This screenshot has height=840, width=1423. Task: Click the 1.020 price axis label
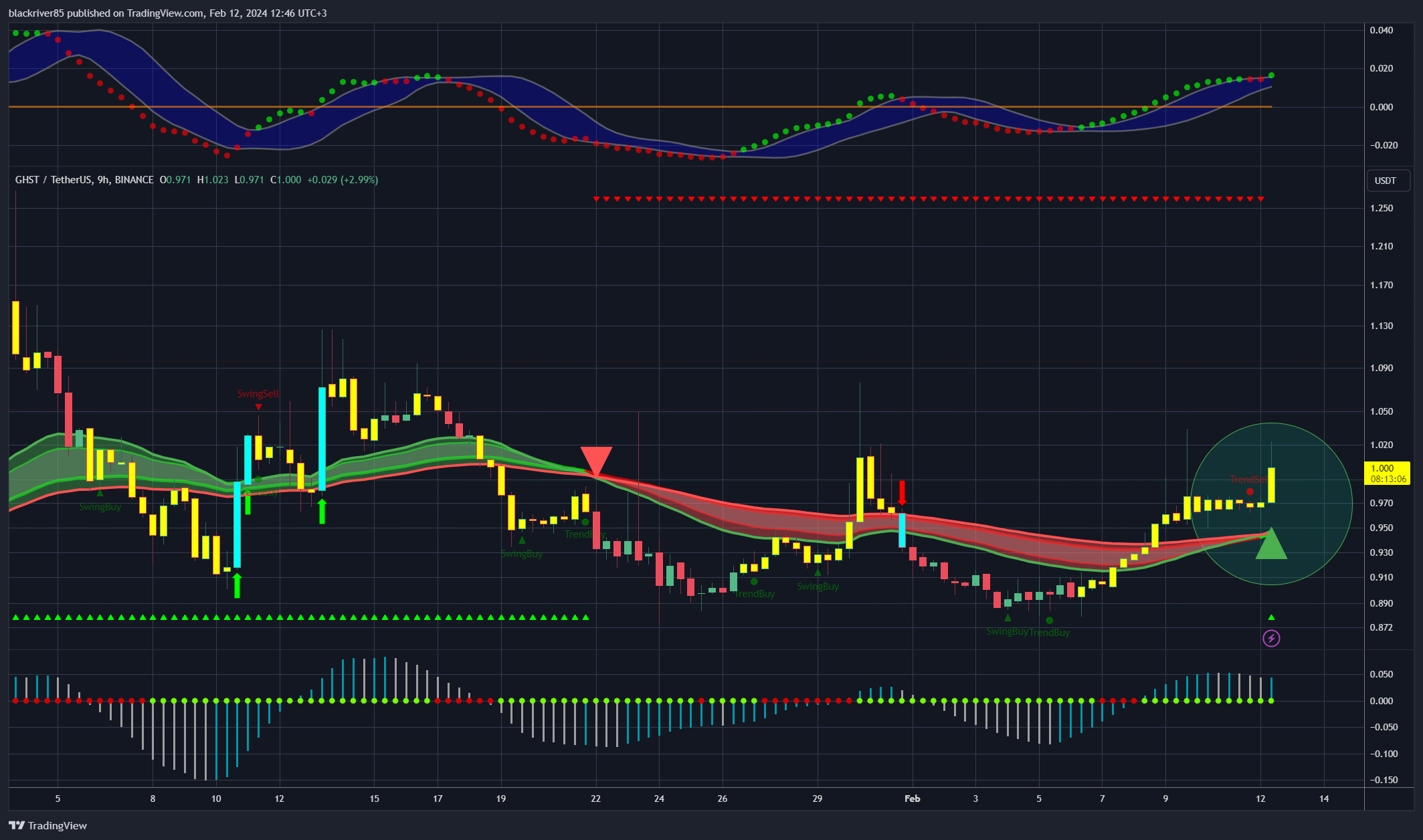1382,445
